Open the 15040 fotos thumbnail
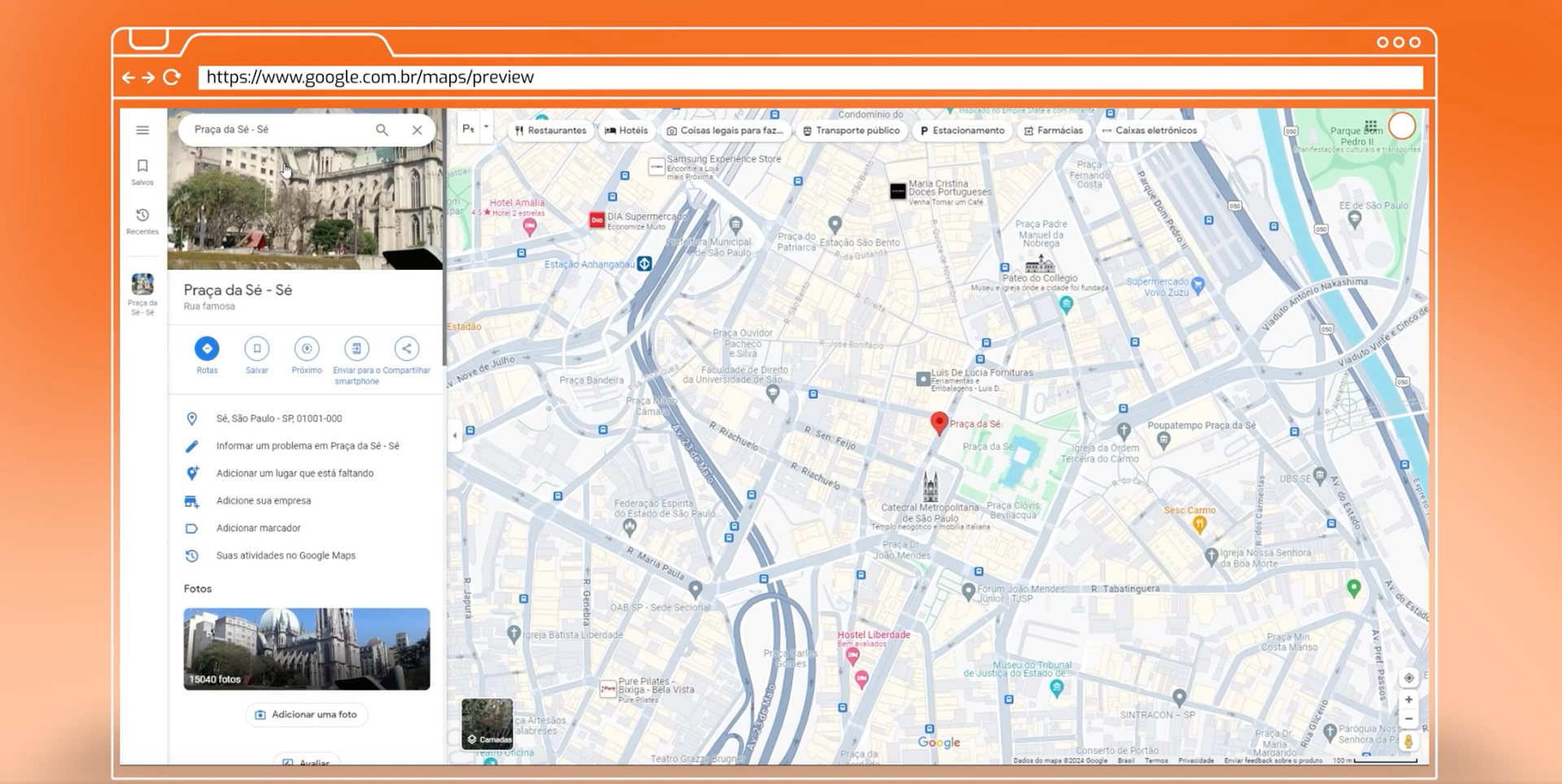 tap(307, 649)
